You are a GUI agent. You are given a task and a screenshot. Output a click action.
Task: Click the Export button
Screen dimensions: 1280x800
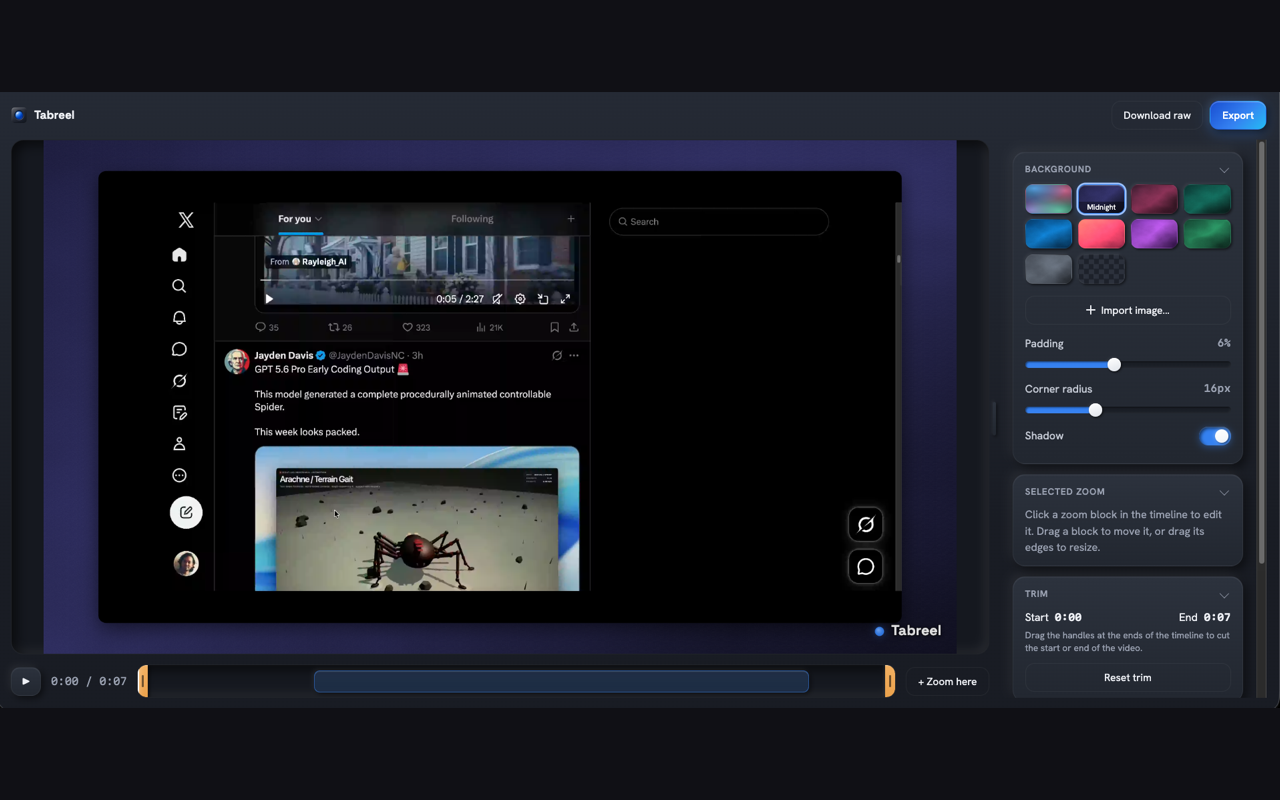(1238, 115)
